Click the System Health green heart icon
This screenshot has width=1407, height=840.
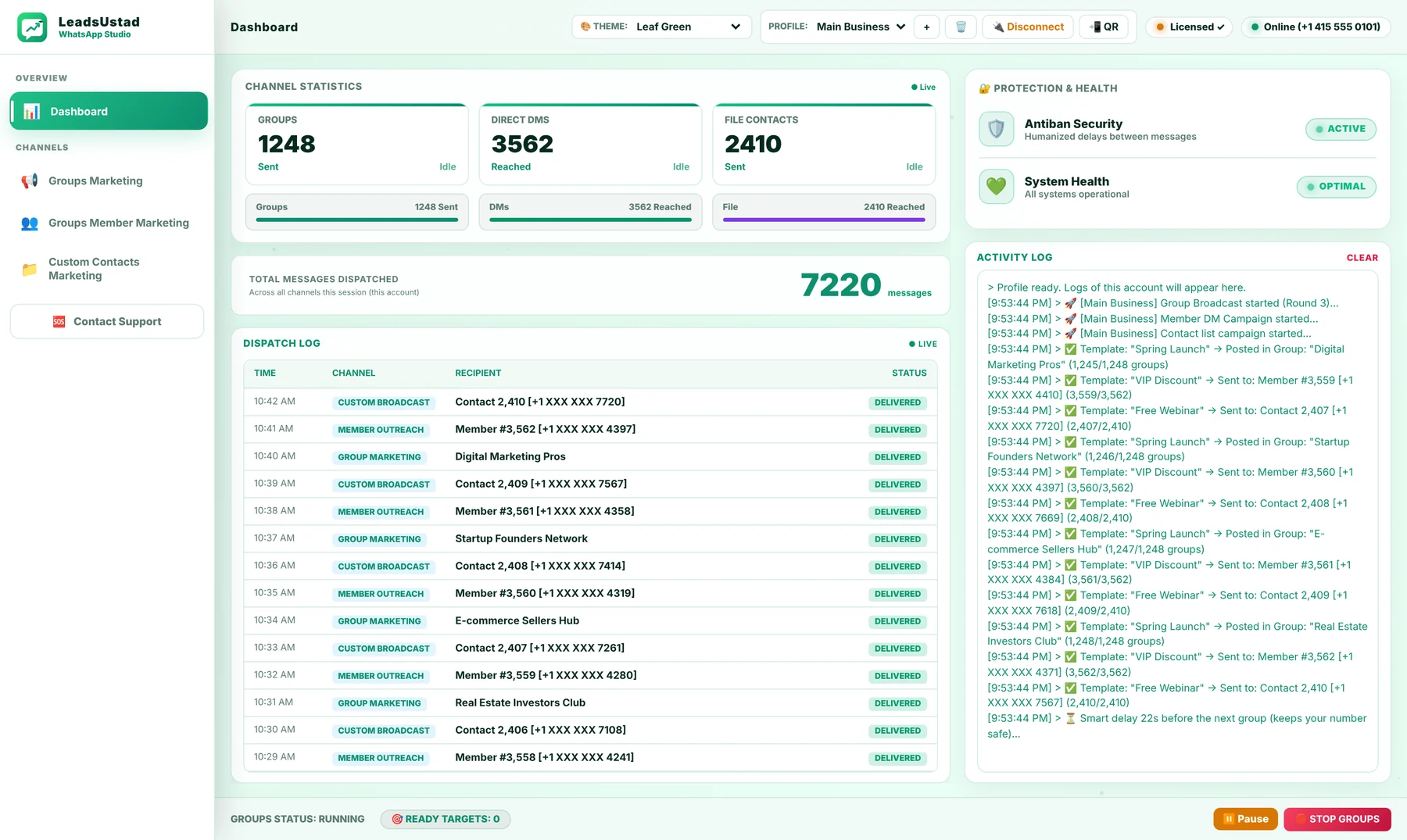[996, 187]
